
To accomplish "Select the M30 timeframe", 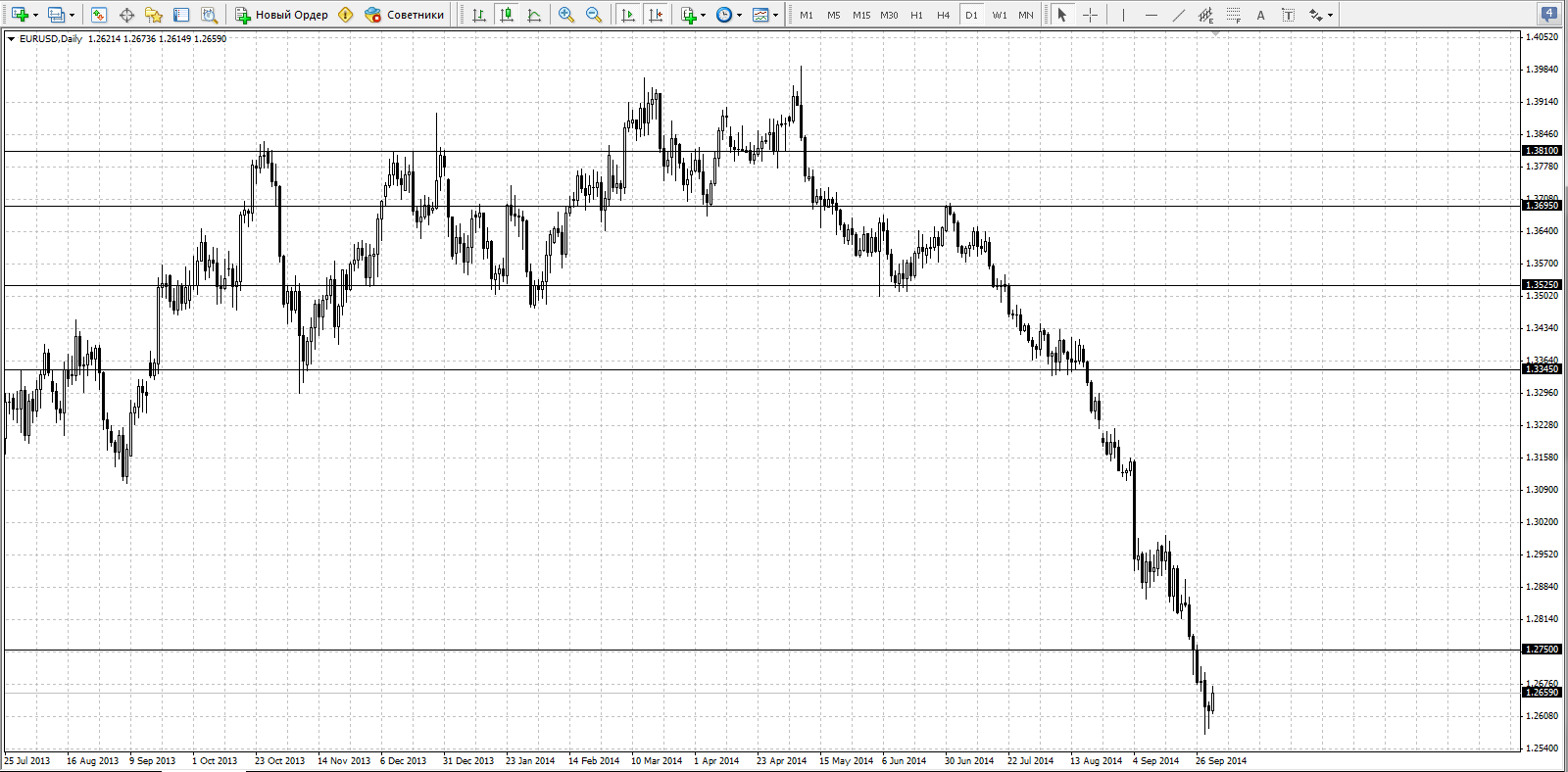I will [x=889, y=15].
